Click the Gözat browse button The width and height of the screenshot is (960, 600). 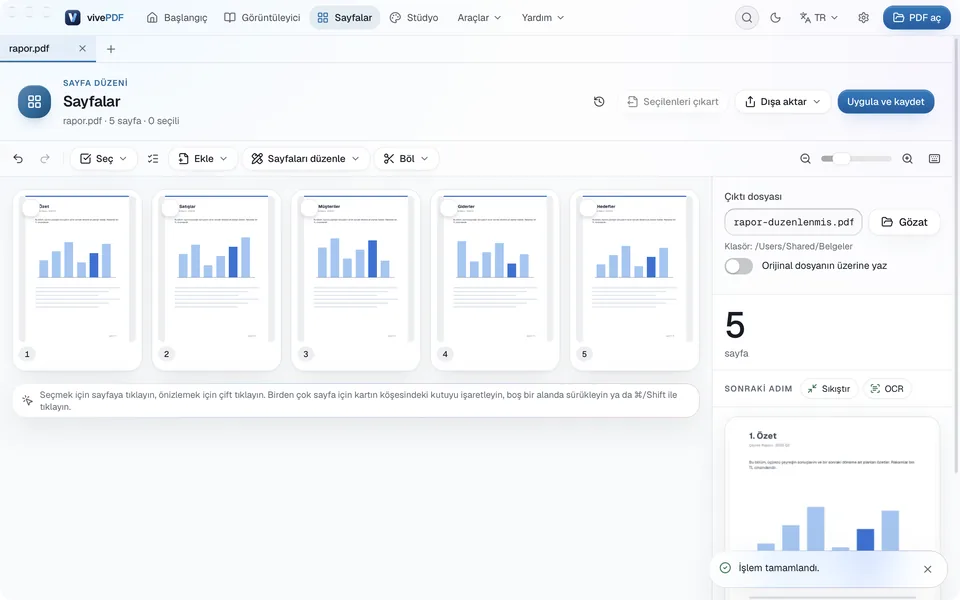pyautogui.click(x=904, y=222)
